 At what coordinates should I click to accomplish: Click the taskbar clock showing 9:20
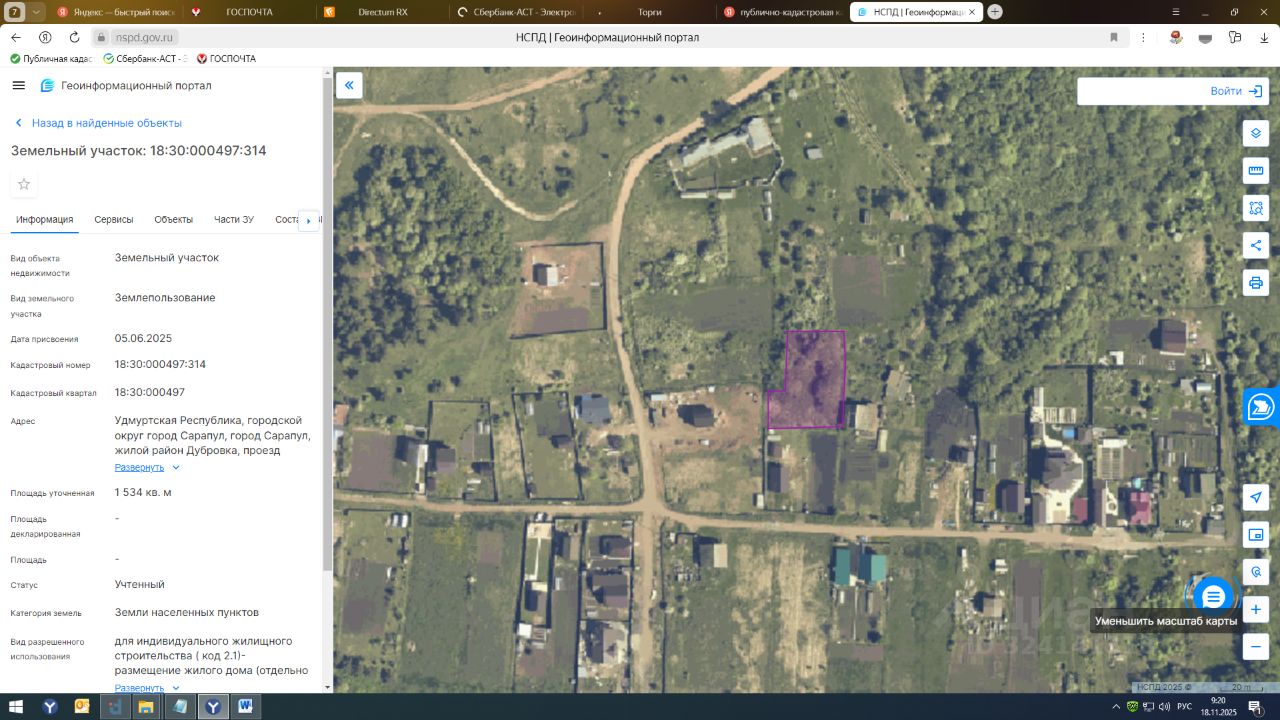pos(1218,707)
